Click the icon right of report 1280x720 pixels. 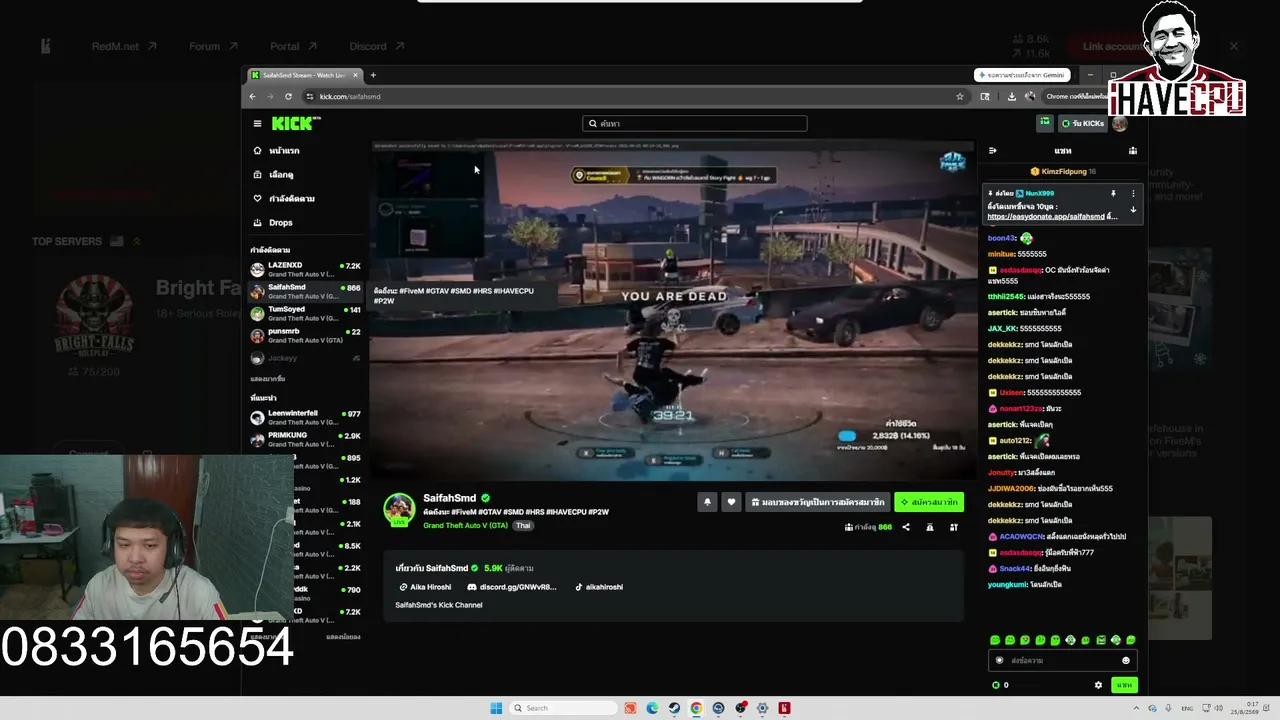pos(954,527)
